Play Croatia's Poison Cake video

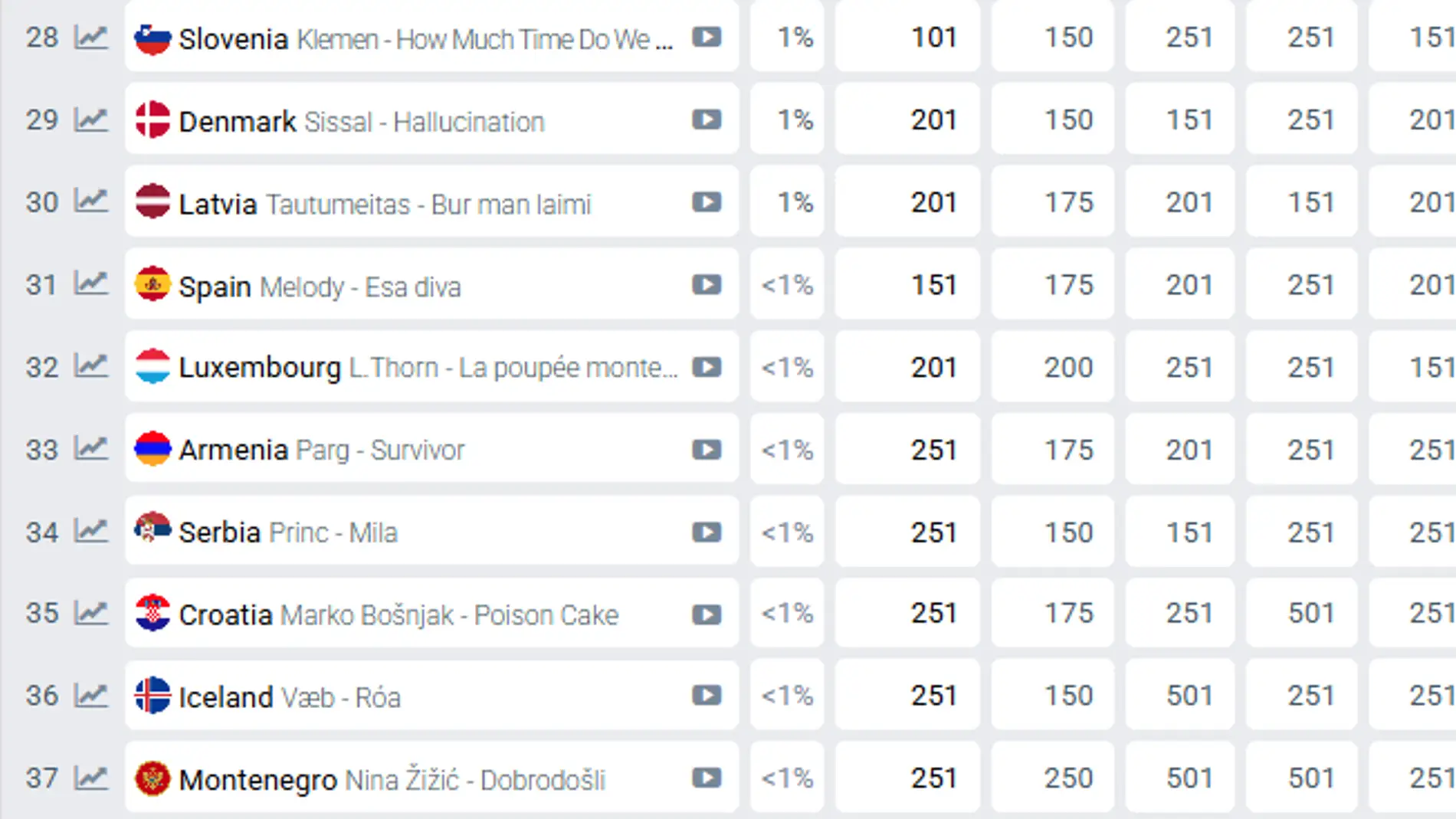[x=706, y=614]
